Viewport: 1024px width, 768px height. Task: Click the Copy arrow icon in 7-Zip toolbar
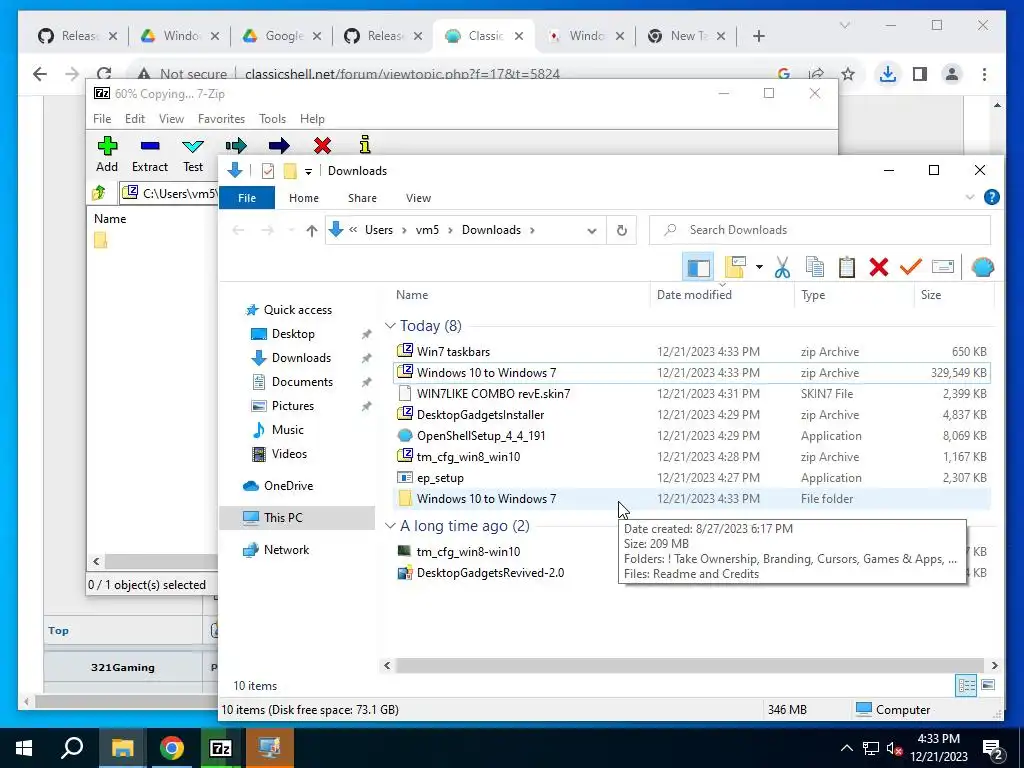[236, 145]
